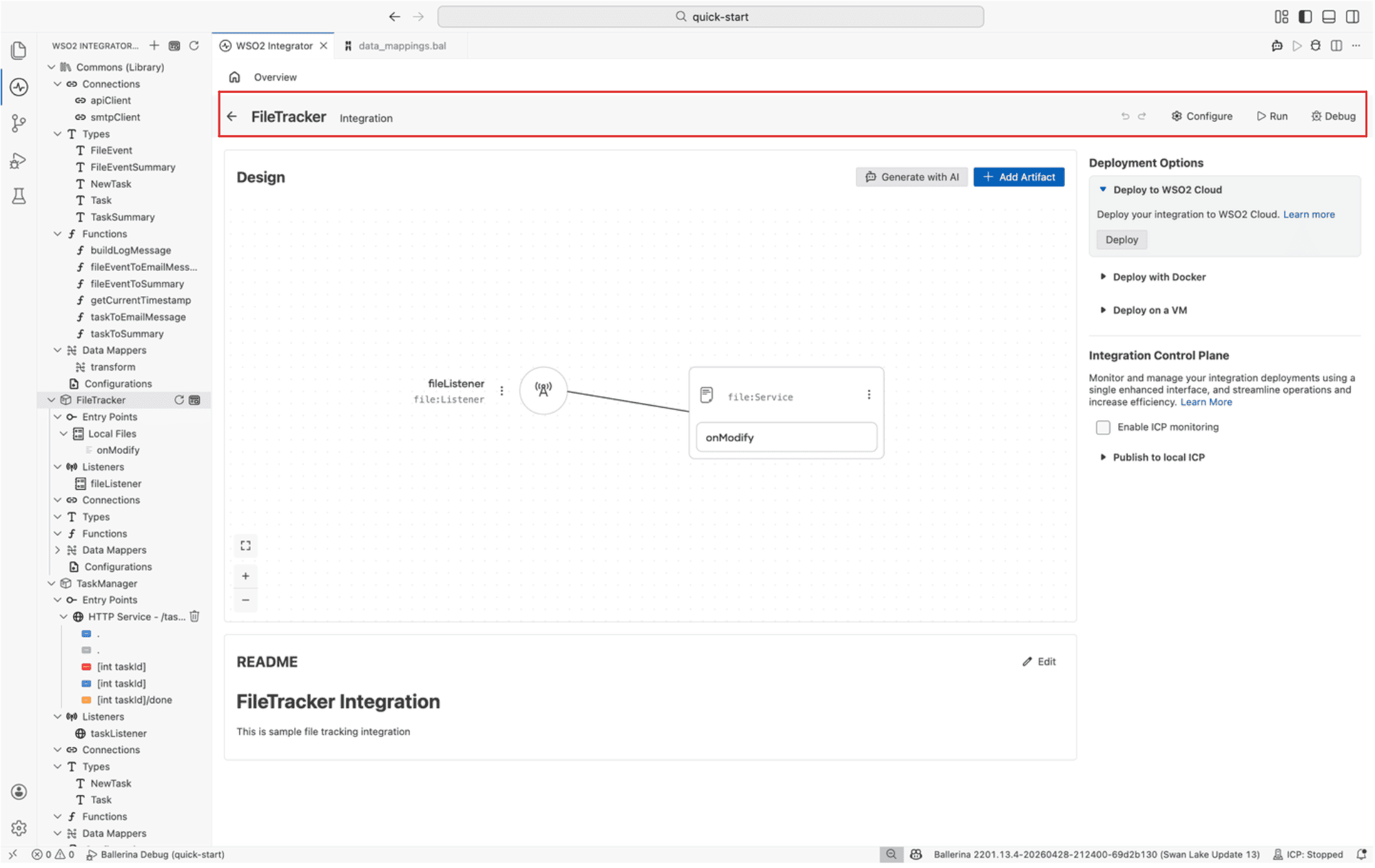The image size is (1375, 868).
Task: Open the editor More Actions ellipsis
Action: (1356, 45)
